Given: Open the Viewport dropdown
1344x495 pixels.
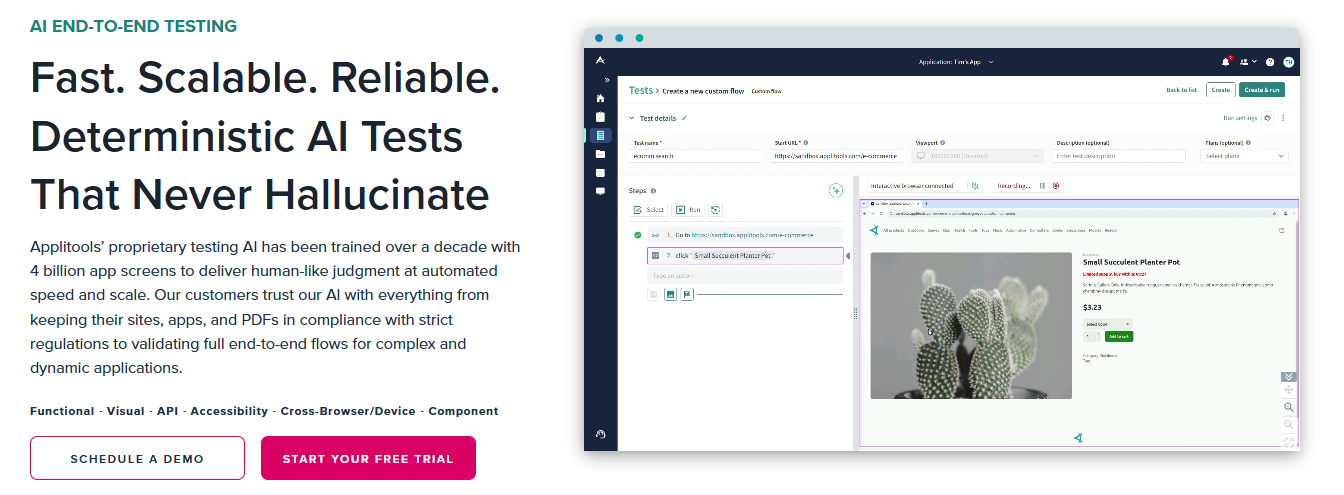Looking at the screenshot, I should [x=978, y=156].
